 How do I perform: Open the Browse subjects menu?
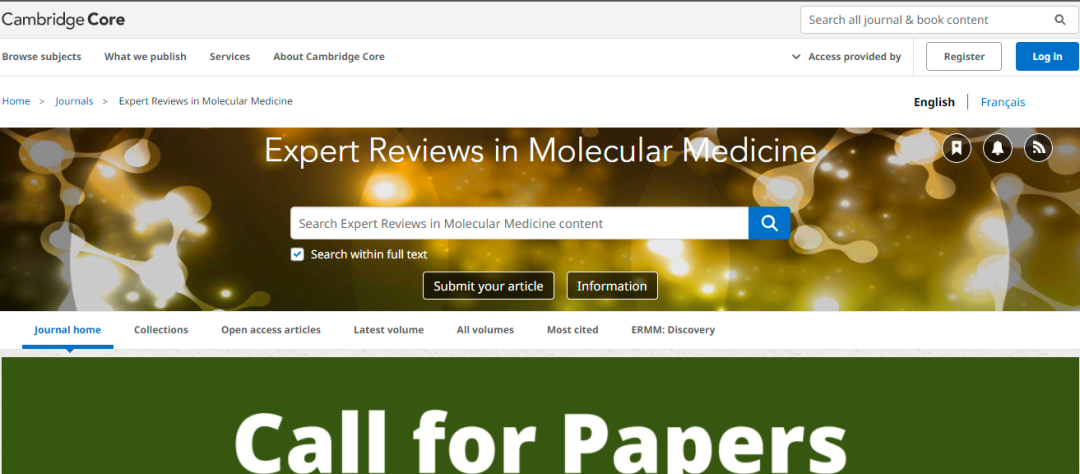tap(42, 57)
